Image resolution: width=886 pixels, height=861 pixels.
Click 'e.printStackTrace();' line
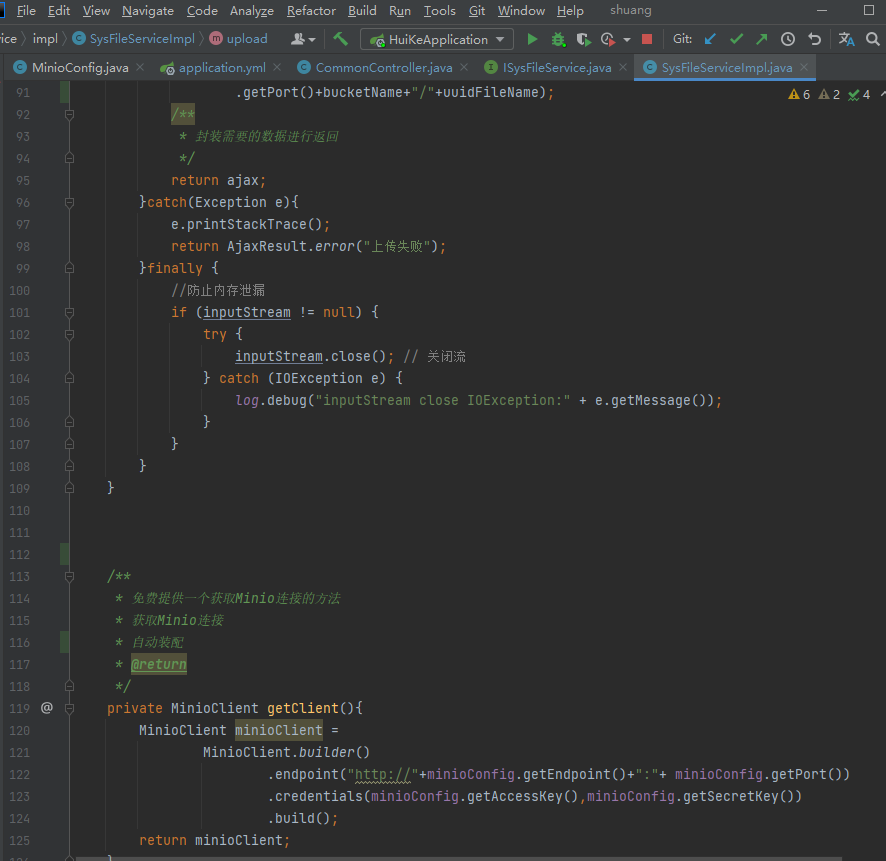point(250,224)
